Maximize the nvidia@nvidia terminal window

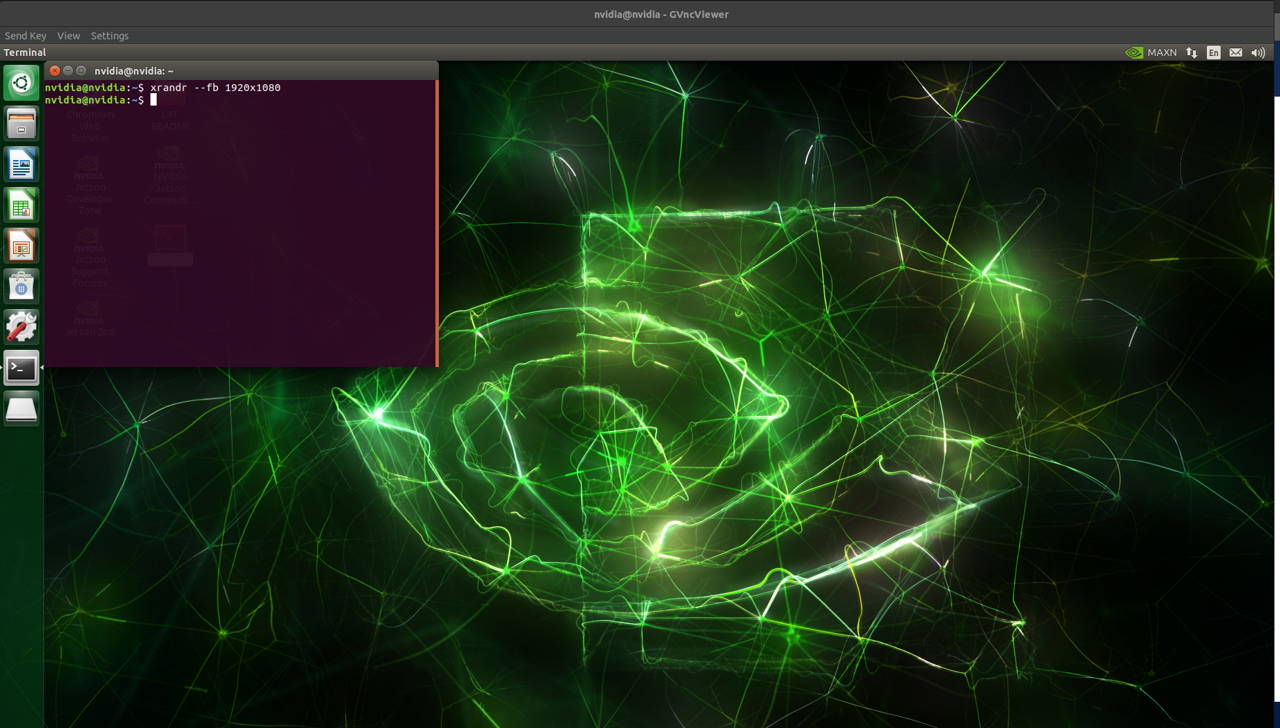tap(81, 71)
